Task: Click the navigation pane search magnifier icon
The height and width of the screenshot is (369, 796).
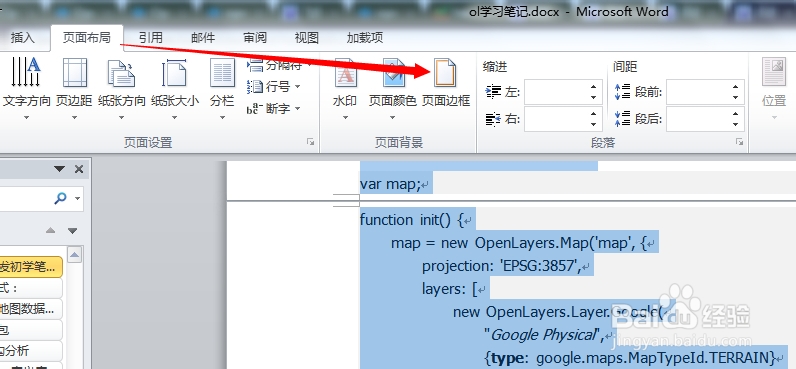Action: tap(60, 198)
